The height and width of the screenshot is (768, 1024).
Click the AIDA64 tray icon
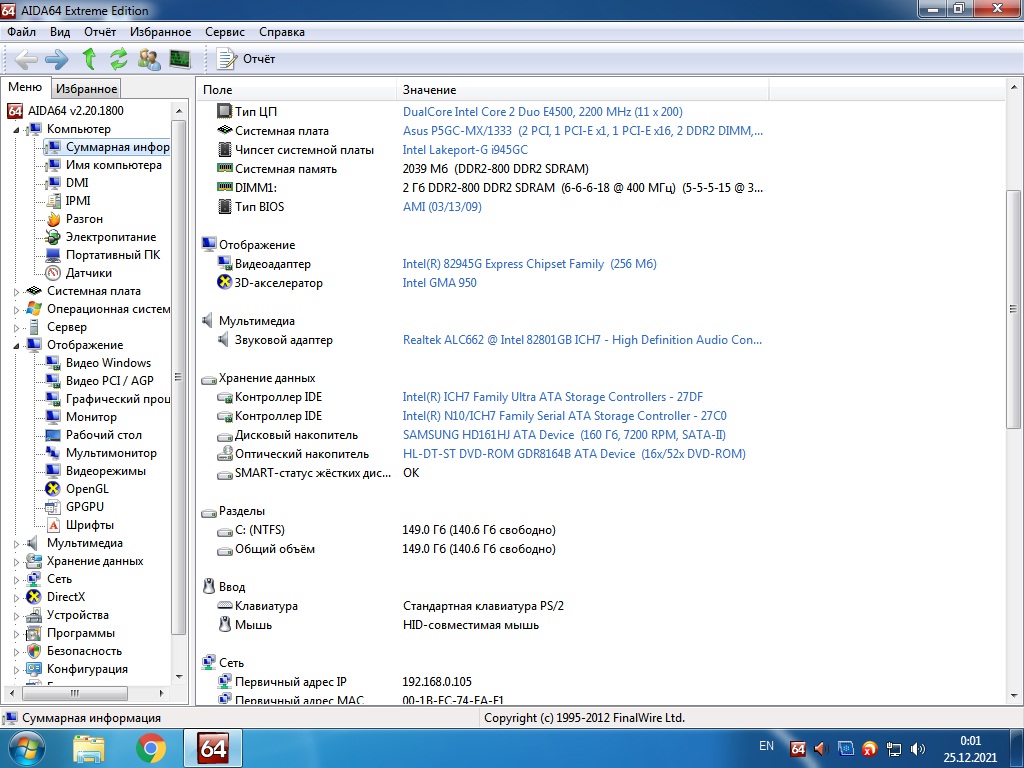click(x=798, y=747)
